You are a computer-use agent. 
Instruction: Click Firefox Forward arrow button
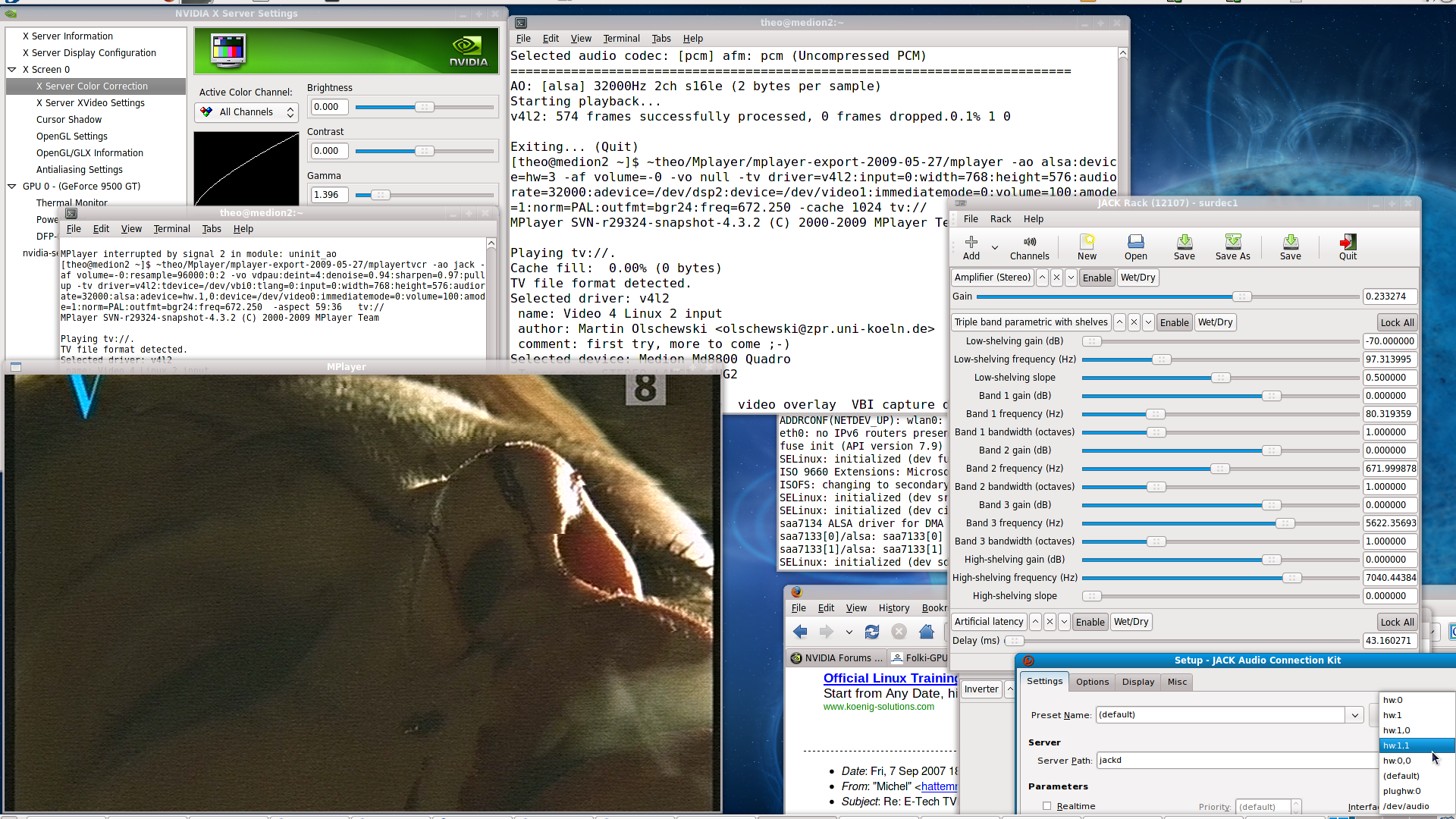(827, 632)
